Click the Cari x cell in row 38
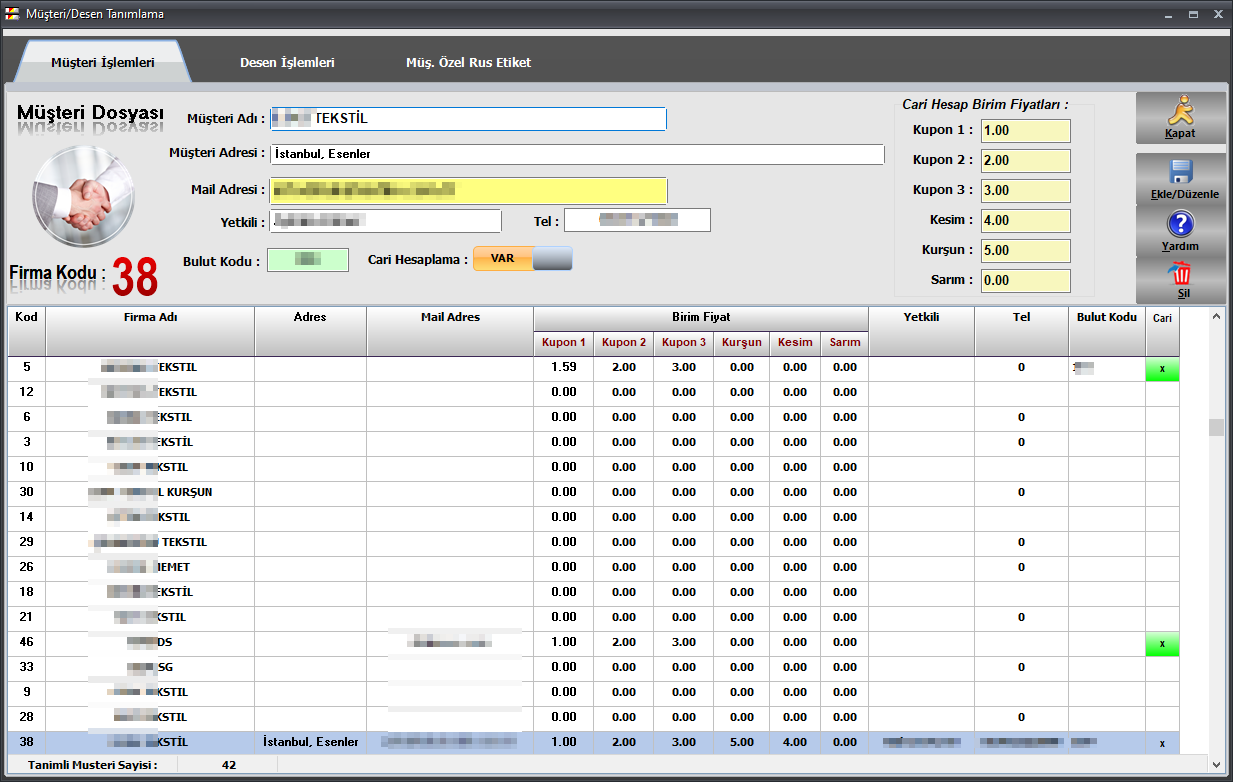Viewport: 1233px width, 782px height. 1162,743
